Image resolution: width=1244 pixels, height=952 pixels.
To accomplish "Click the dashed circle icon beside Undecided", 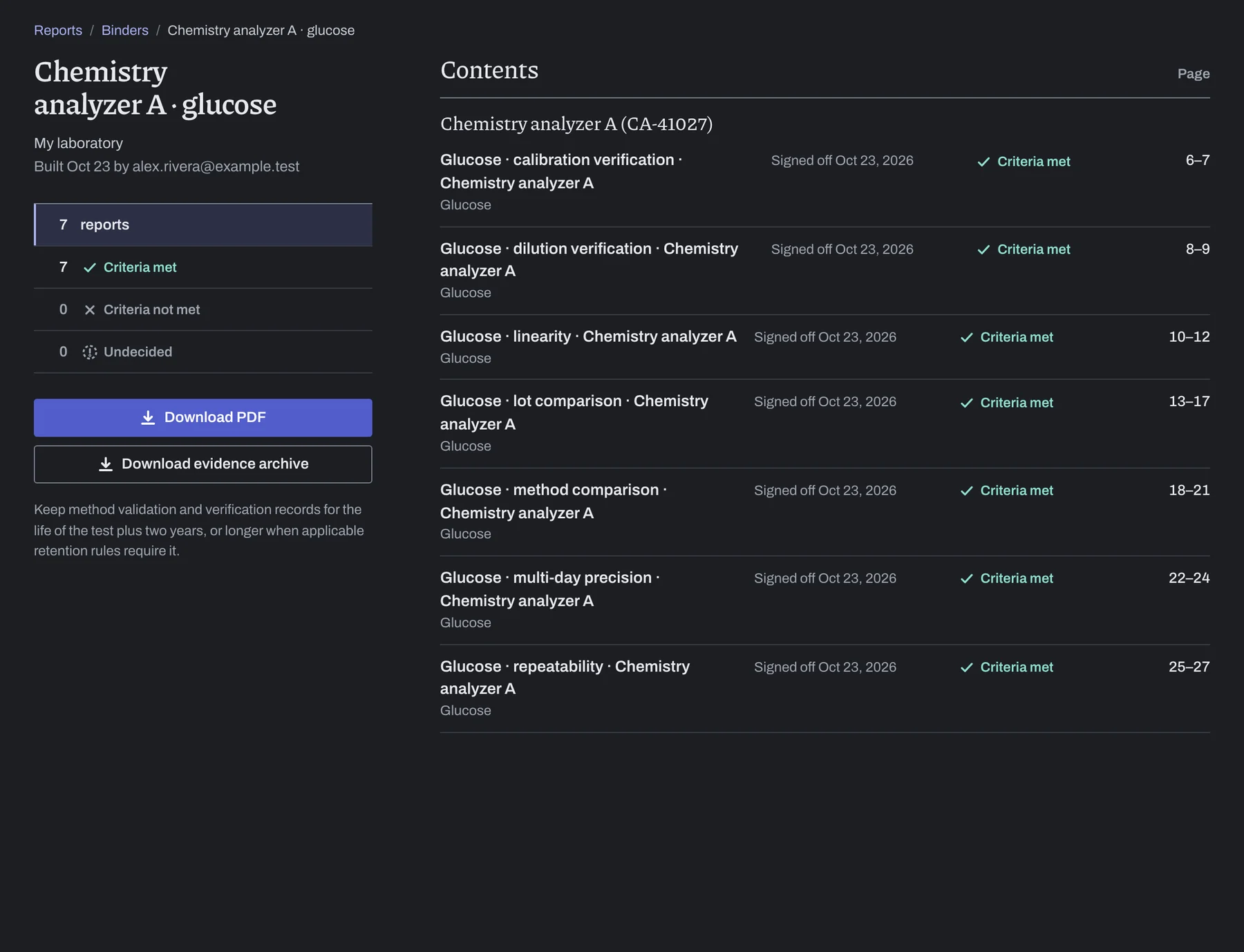I will pos(90,352).
